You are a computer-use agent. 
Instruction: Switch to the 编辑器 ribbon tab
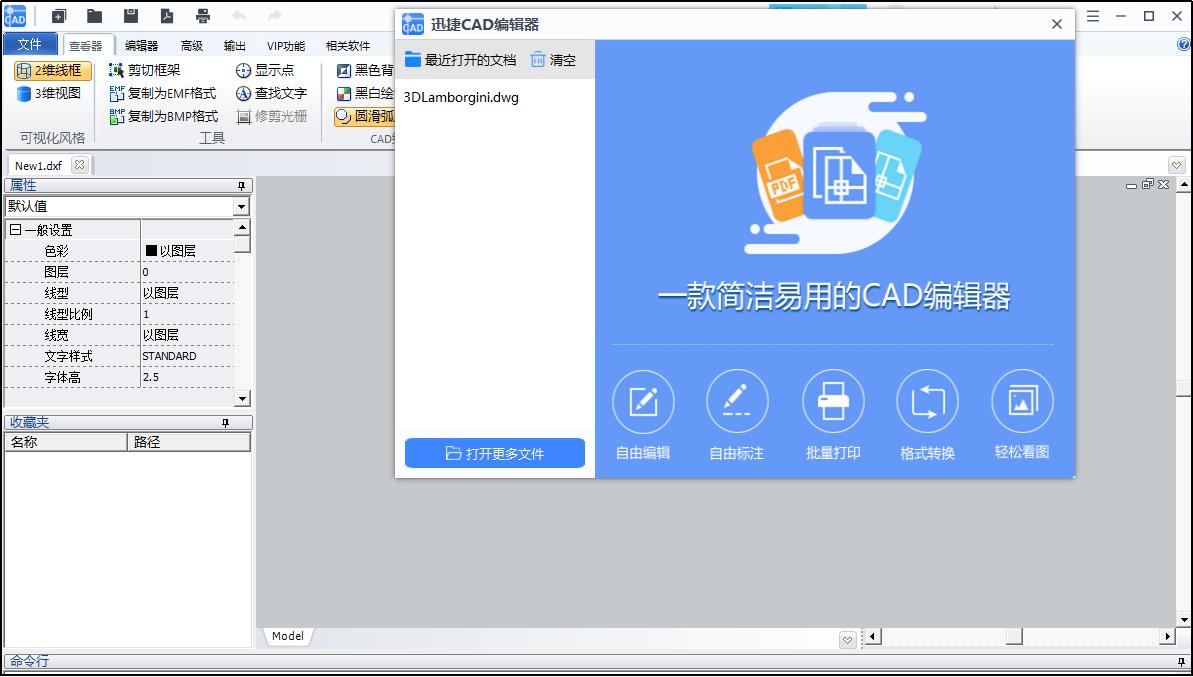coord(141,45)
